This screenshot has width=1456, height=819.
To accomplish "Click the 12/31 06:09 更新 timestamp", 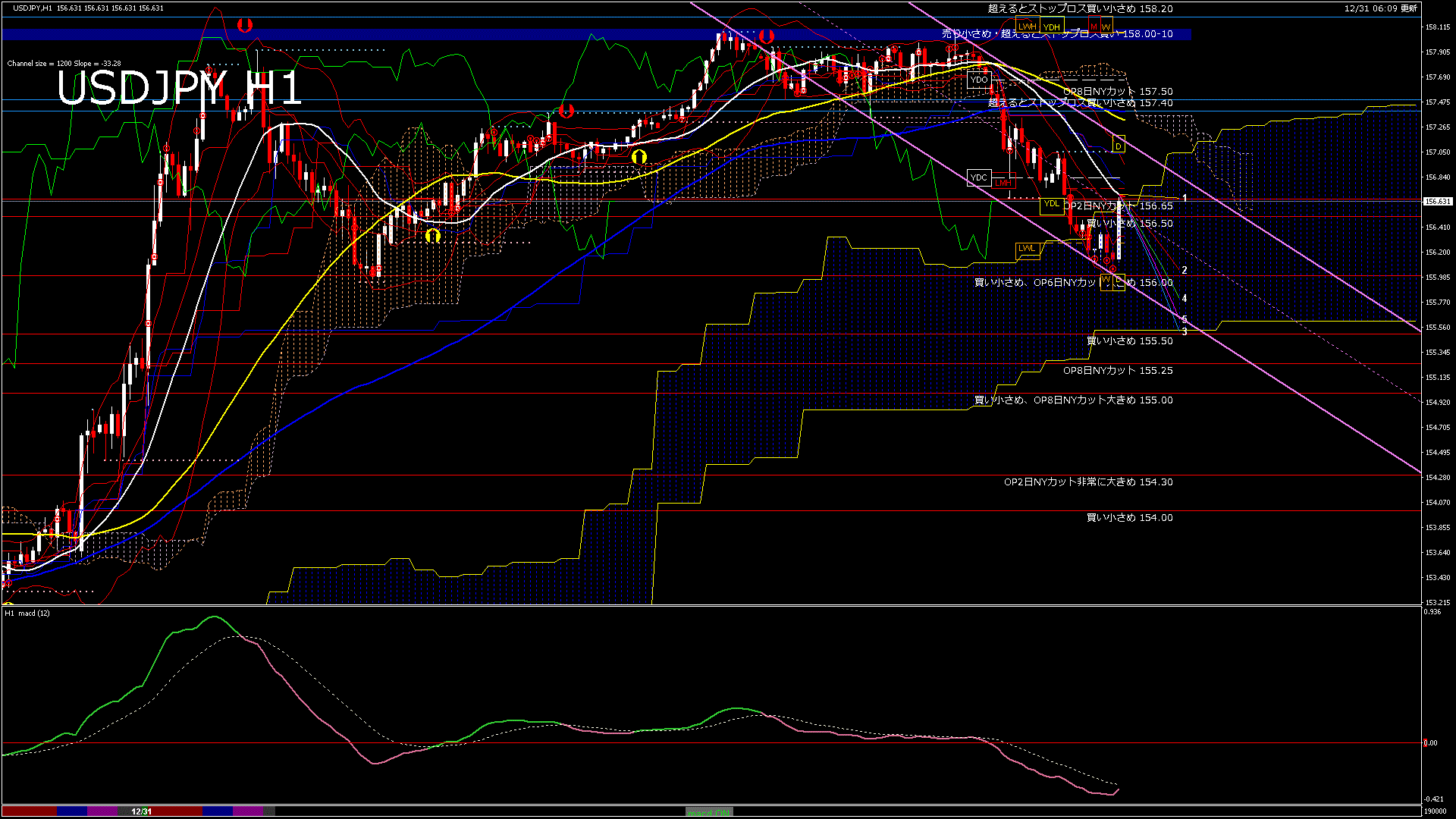I will [x=1380, y=8].
